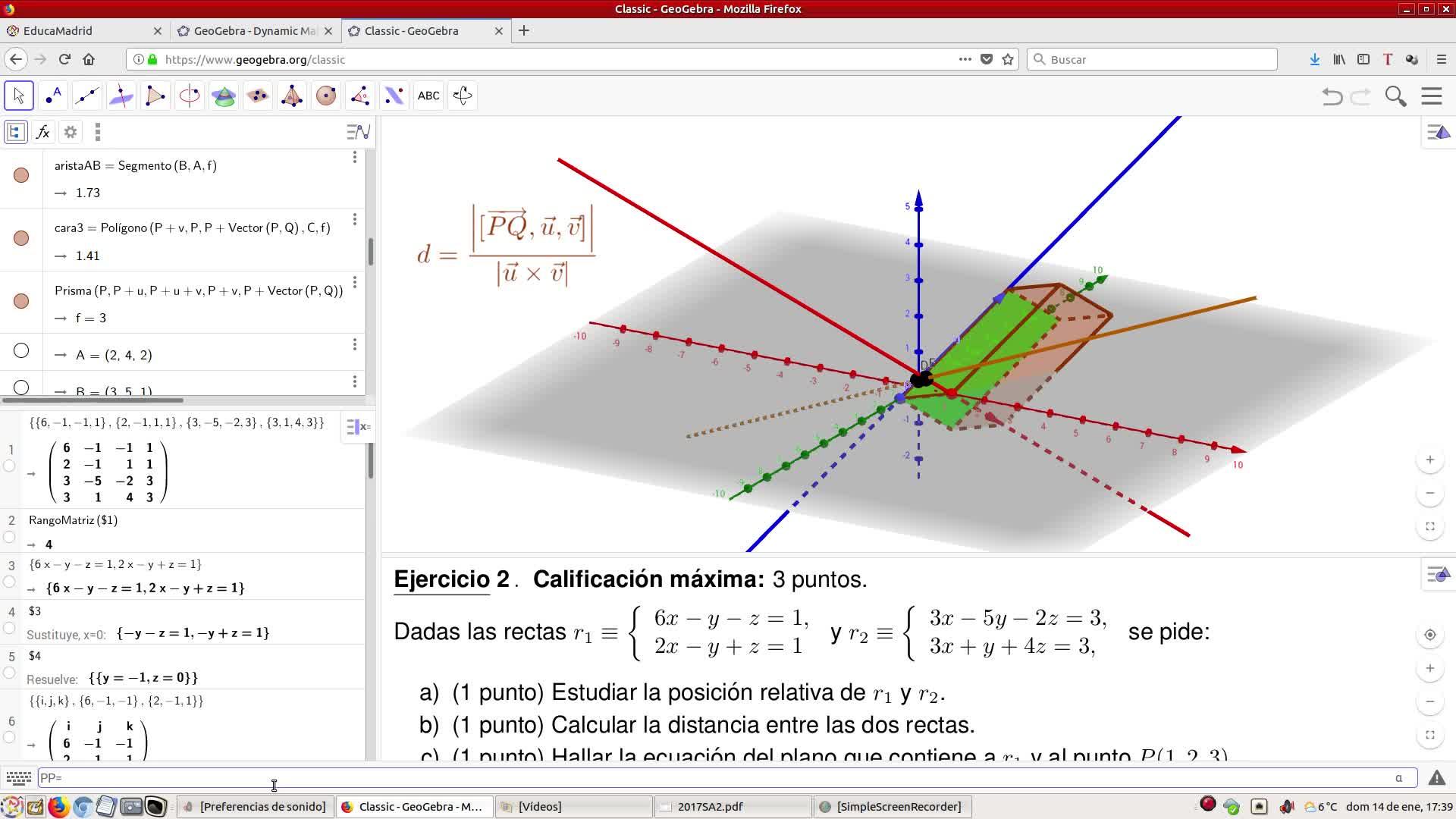Click the PP= input bar
The width and height of the screenshot is (1456, 819).
[x=682, y=777]
